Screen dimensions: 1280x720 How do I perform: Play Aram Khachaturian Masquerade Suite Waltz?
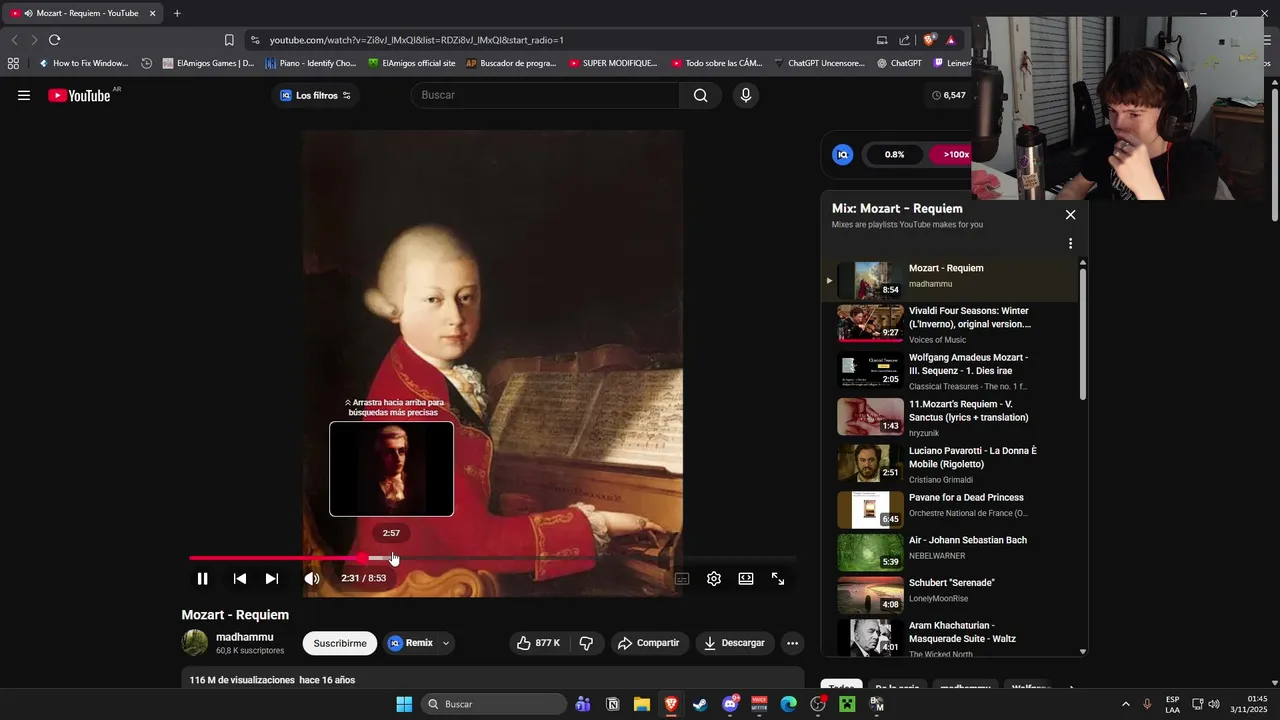tap(950, 638)
